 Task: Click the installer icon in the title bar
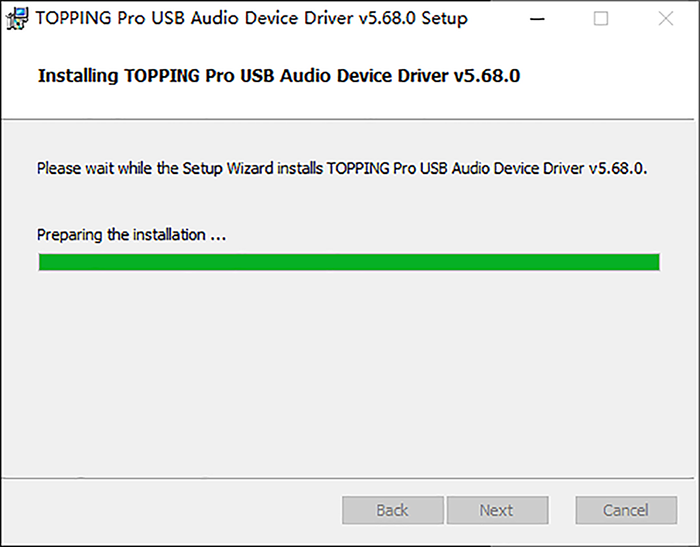(17, 19)
